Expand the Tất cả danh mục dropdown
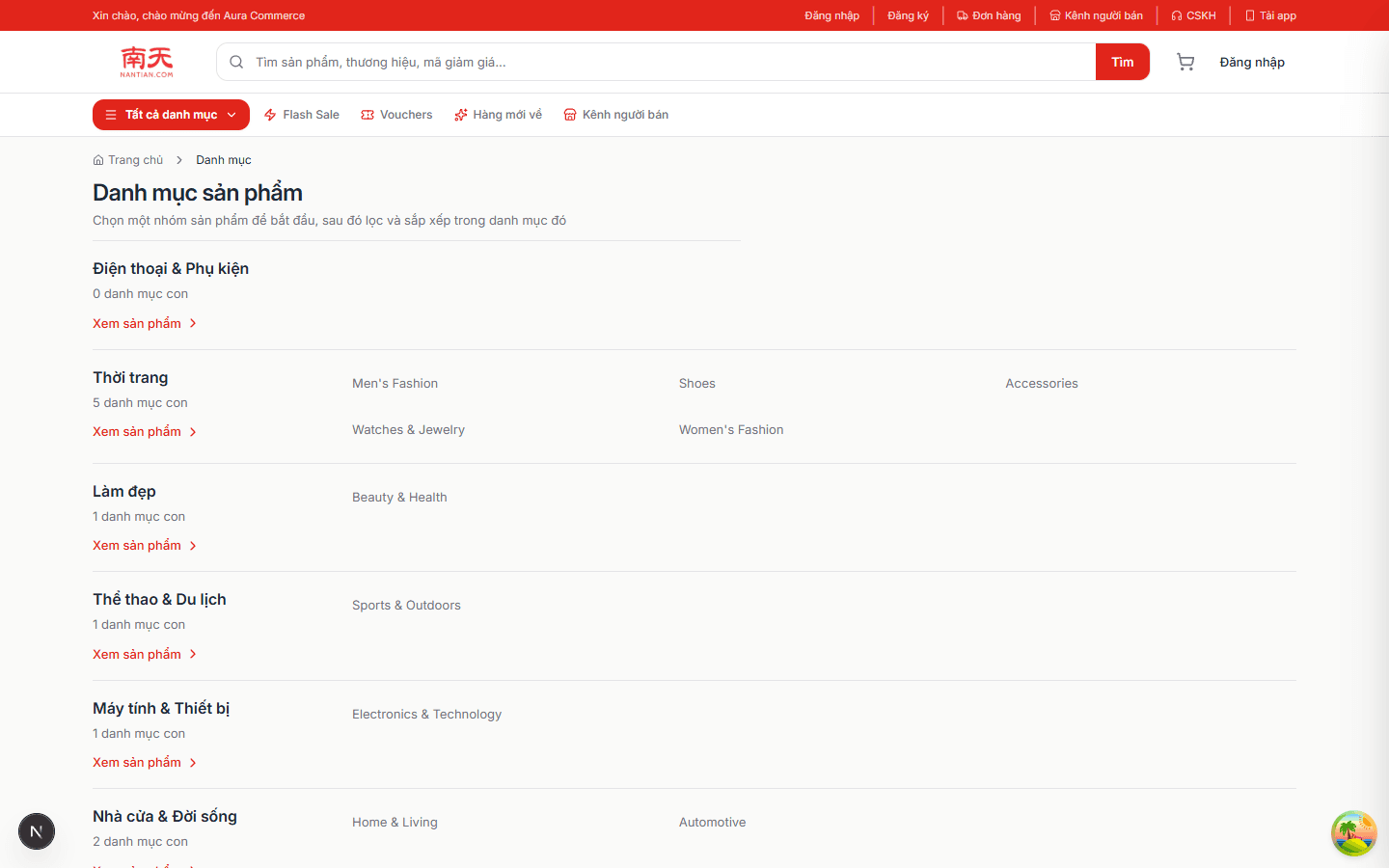 pyautogui.click(x=171, y=115)
